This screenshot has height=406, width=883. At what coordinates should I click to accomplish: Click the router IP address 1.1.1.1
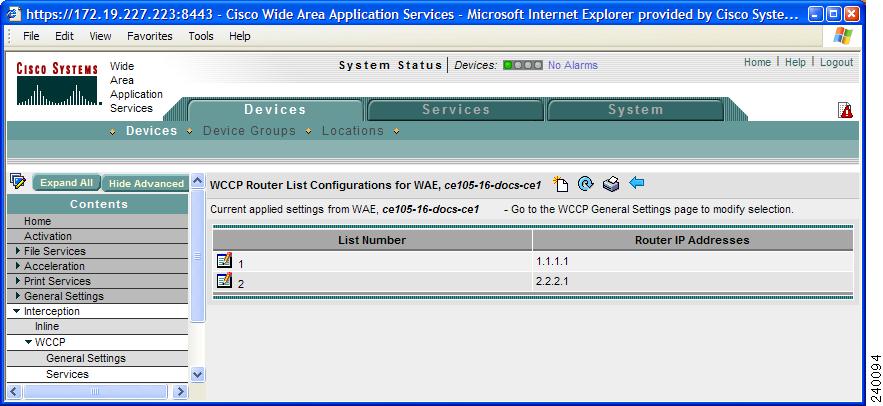coord(552,261)
